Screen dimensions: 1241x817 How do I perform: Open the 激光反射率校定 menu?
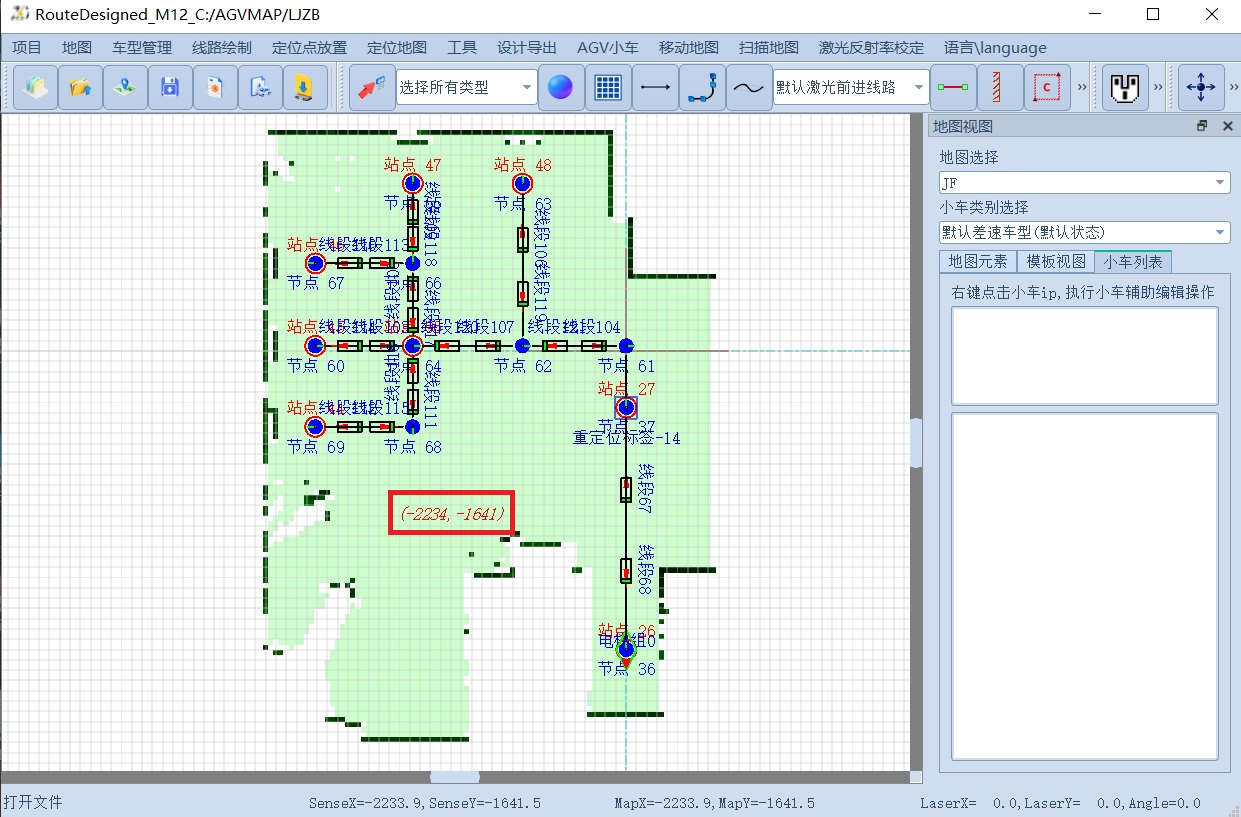(x=871, y=47)
